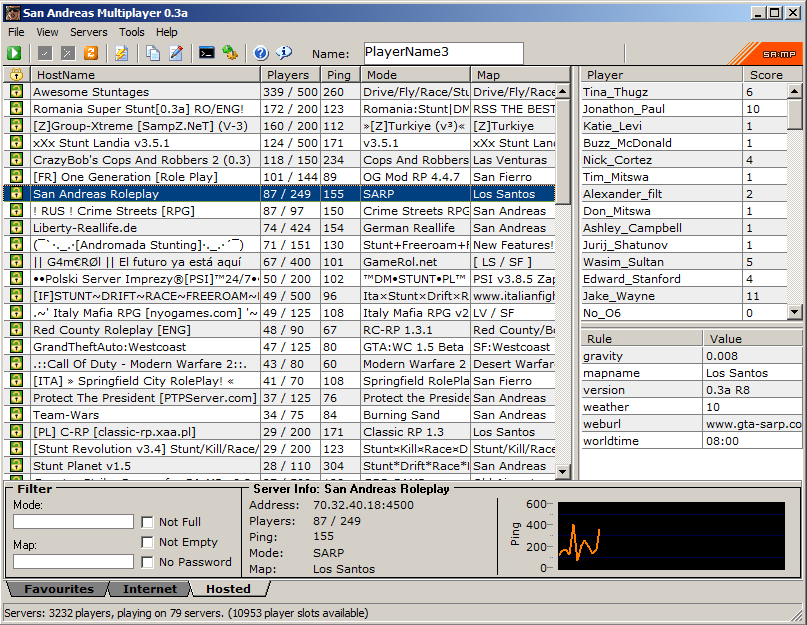Click lock icon beside [PL] C-RP server
Image resolution: width=807 pixels, height=625 pixels.
click(16, 431)
